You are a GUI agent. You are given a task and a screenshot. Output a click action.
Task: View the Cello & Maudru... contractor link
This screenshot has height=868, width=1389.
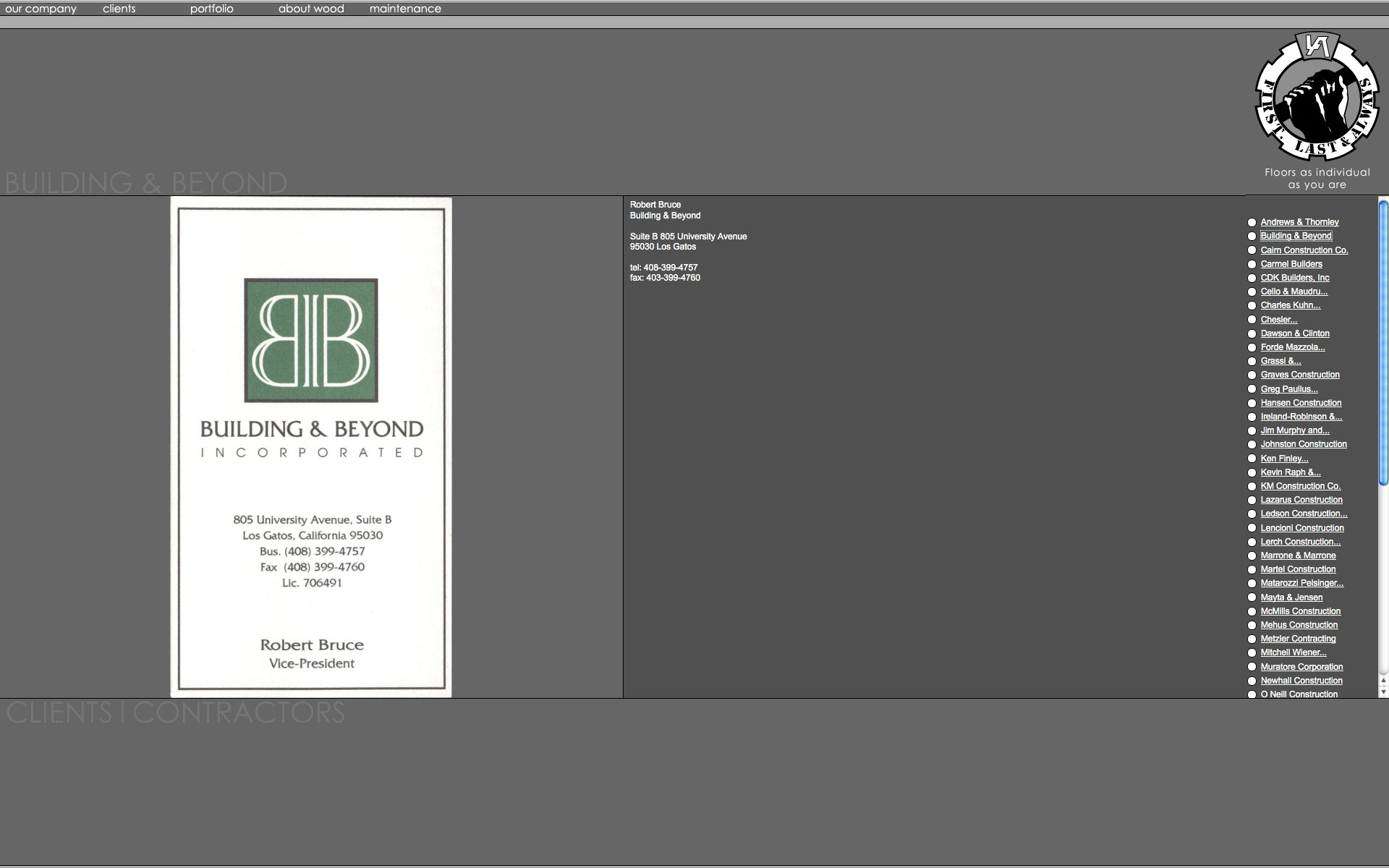pyautogui.click(x=1294, y=292)
